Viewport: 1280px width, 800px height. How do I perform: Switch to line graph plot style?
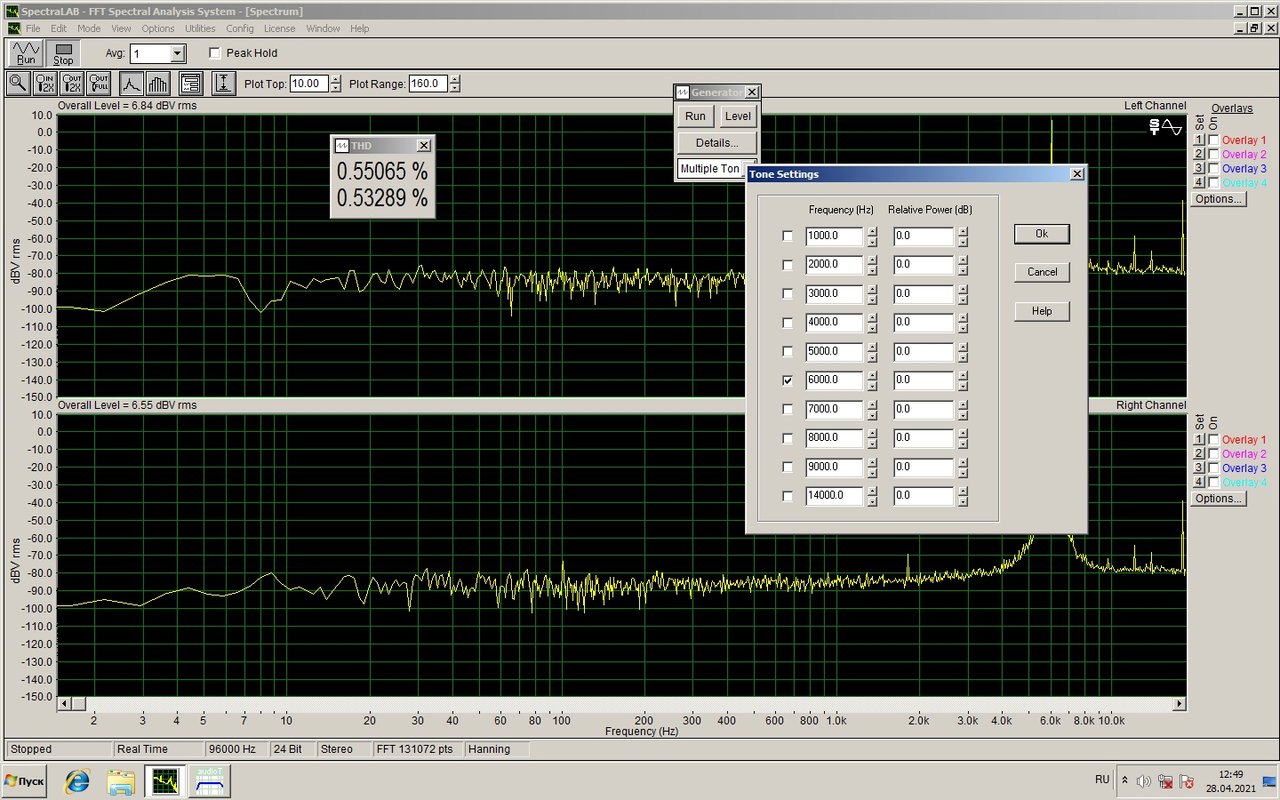tap(132, 83)
